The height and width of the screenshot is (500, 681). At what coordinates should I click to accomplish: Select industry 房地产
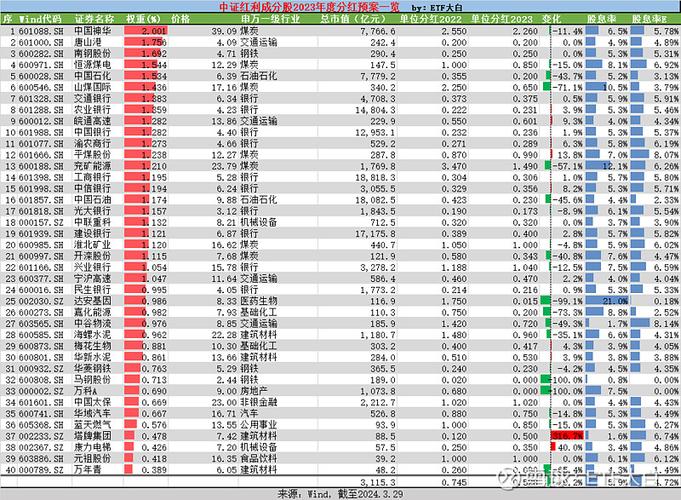(x=254, y=391)
